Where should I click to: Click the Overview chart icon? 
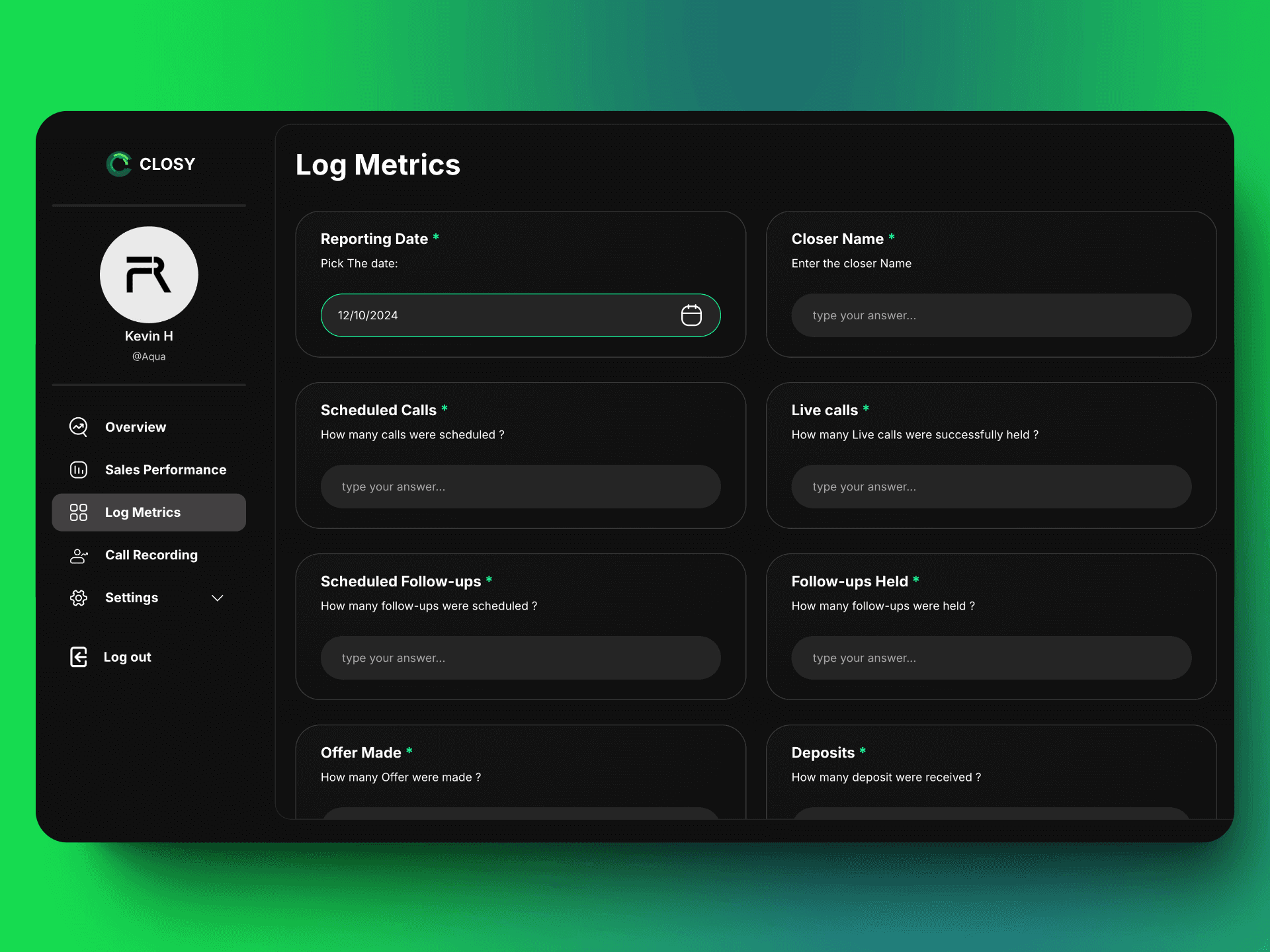pos(79,427)
